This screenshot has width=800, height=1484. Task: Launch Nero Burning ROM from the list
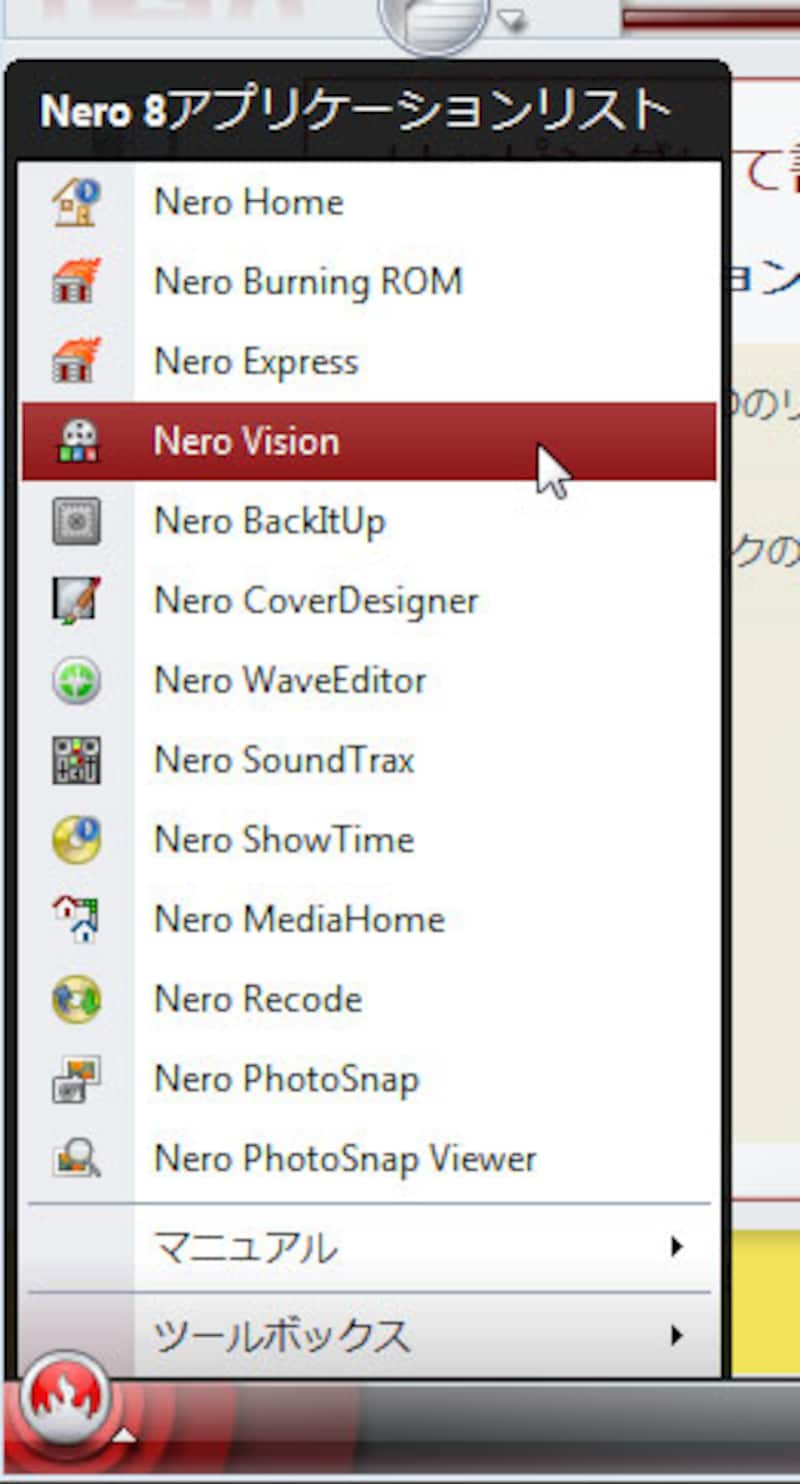tap(308, 282)
